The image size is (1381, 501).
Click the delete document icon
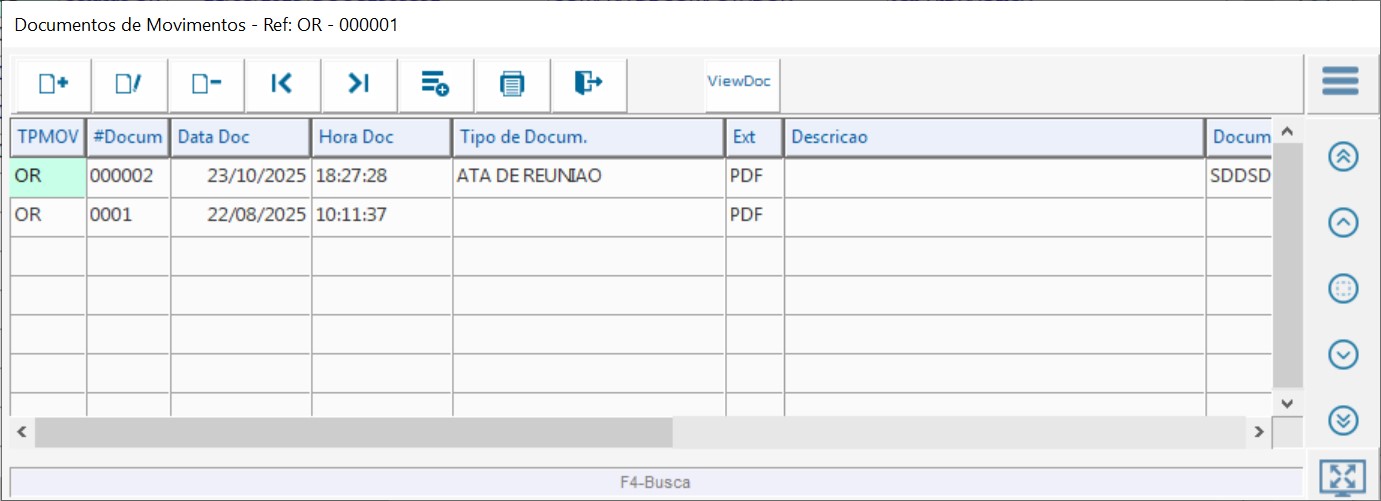click(206, 84)
